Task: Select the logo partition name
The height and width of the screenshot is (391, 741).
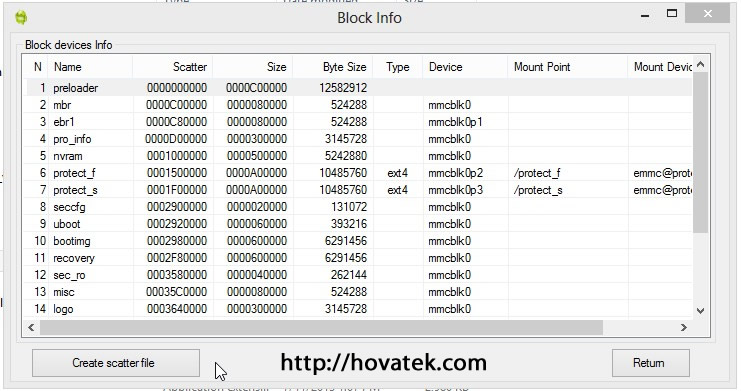Action: click(63, 309)
